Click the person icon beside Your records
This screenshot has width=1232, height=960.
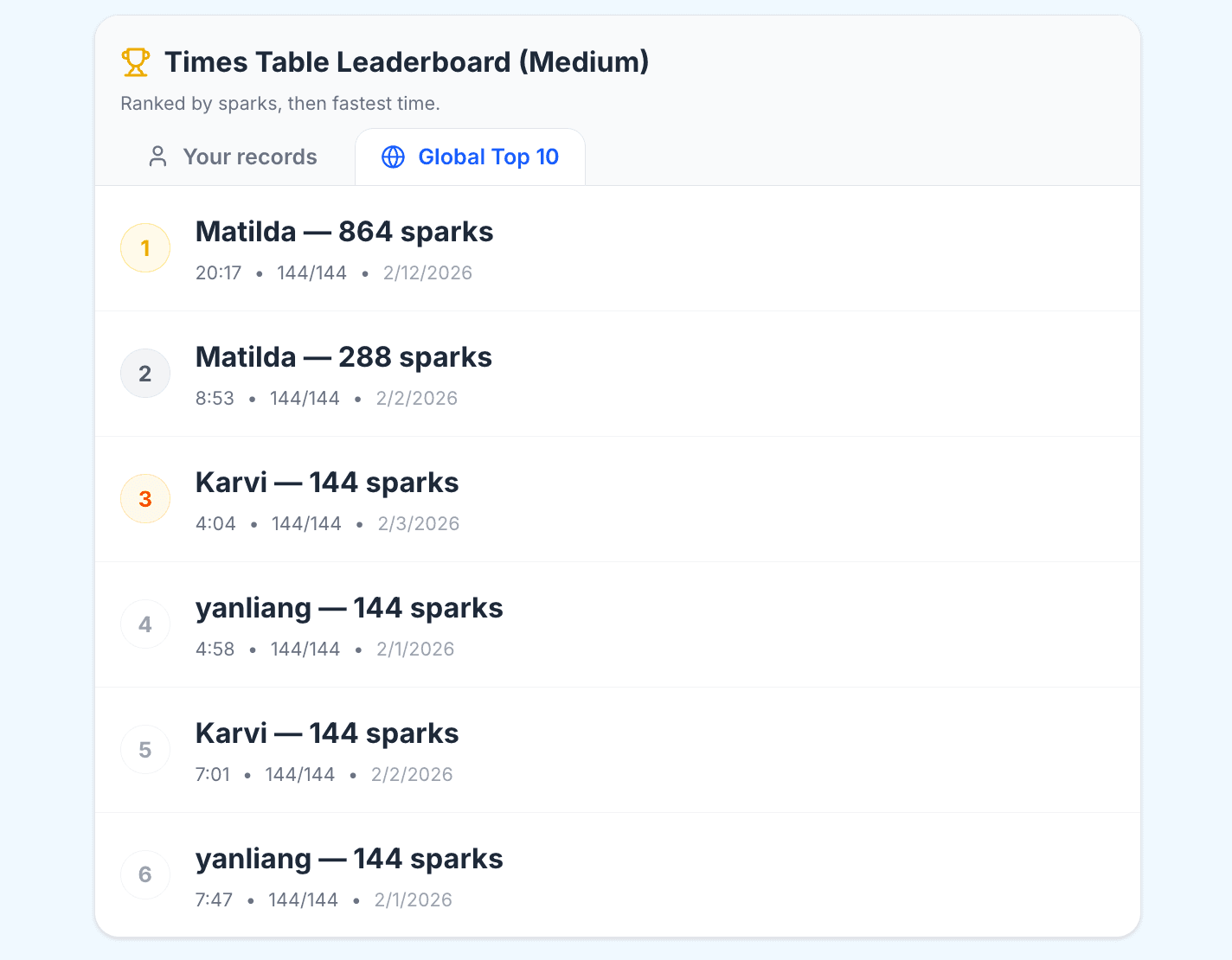157,157
